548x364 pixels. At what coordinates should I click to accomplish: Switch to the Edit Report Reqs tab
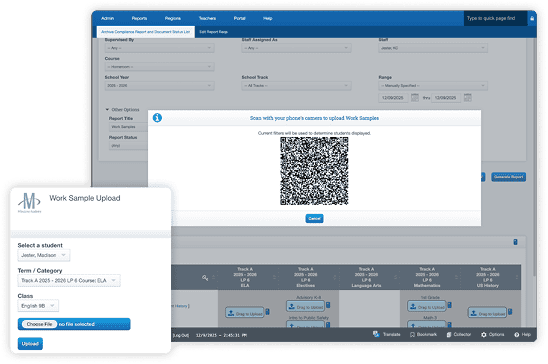(214, 32)
